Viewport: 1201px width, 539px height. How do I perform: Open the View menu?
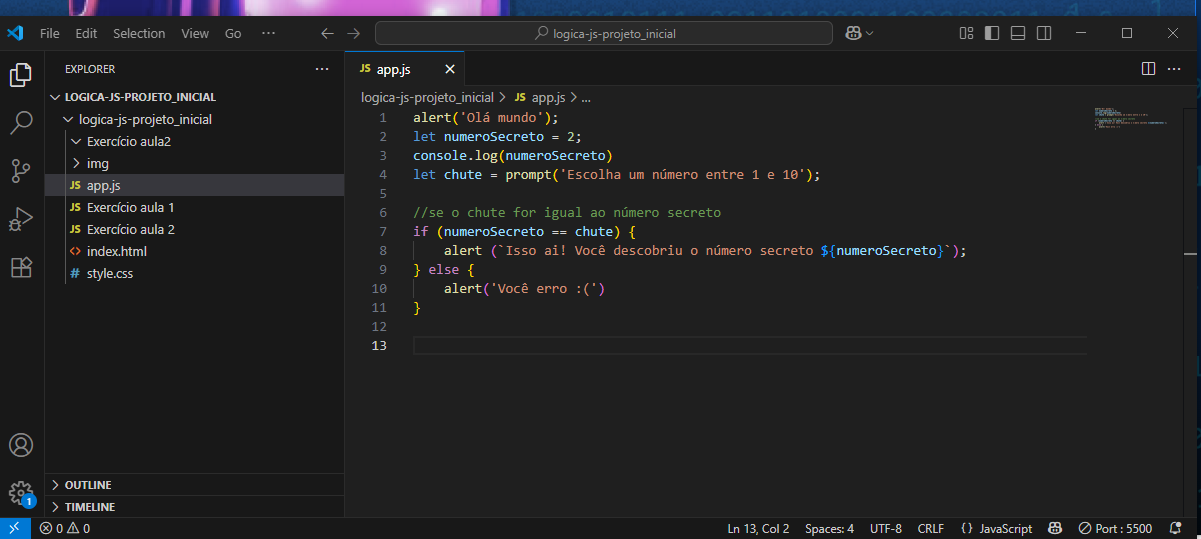(x=195, y=33)
